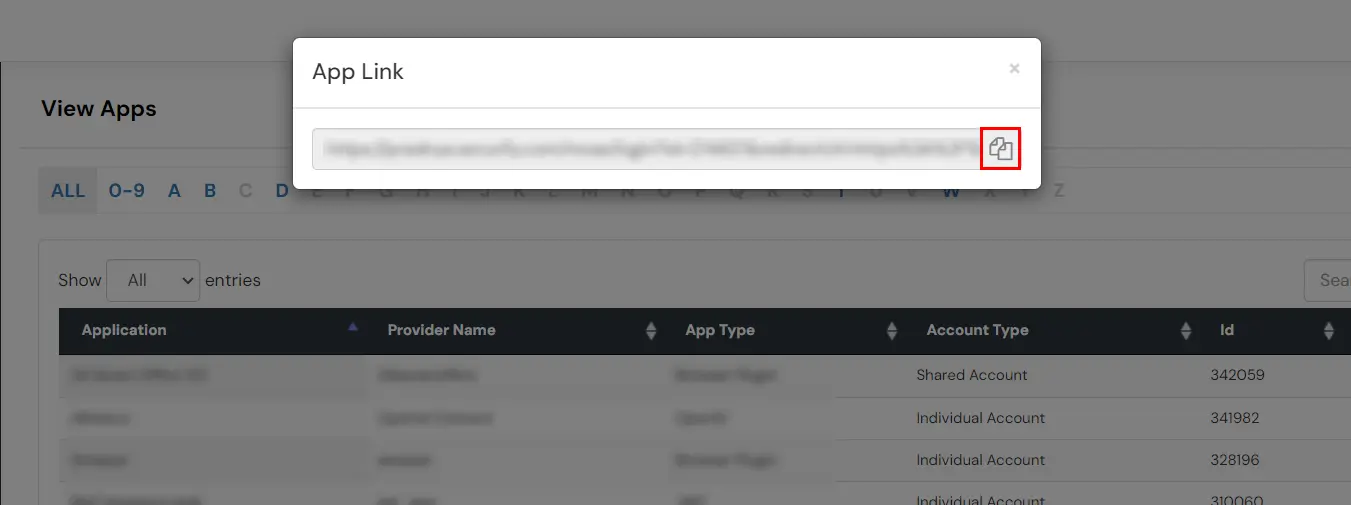Viewport: 1351px width, 505px height.
Task: Filter apps by letter C
Action: [x=246, y=190]
